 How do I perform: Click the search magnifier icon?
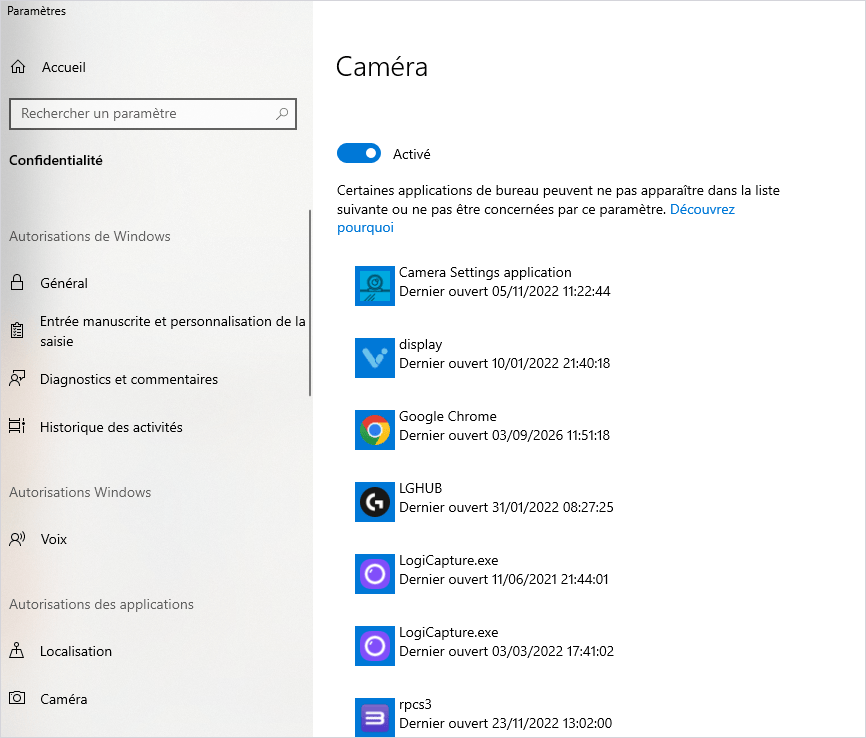pyautogui.click(x=282, y=114)
